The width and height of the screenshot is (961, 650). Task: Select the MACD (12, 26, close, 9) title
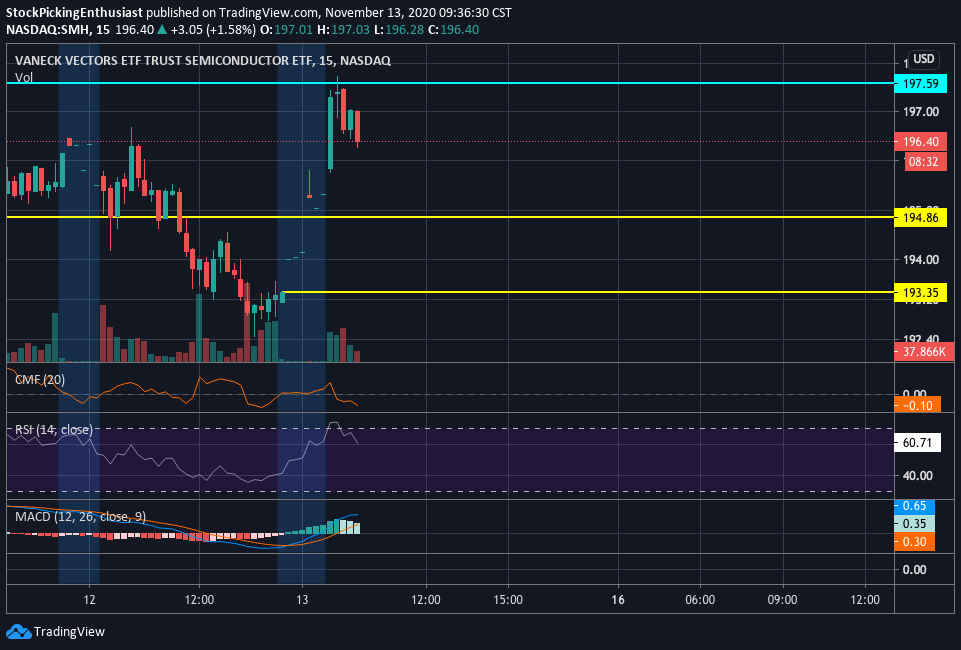tap(81, 517)
